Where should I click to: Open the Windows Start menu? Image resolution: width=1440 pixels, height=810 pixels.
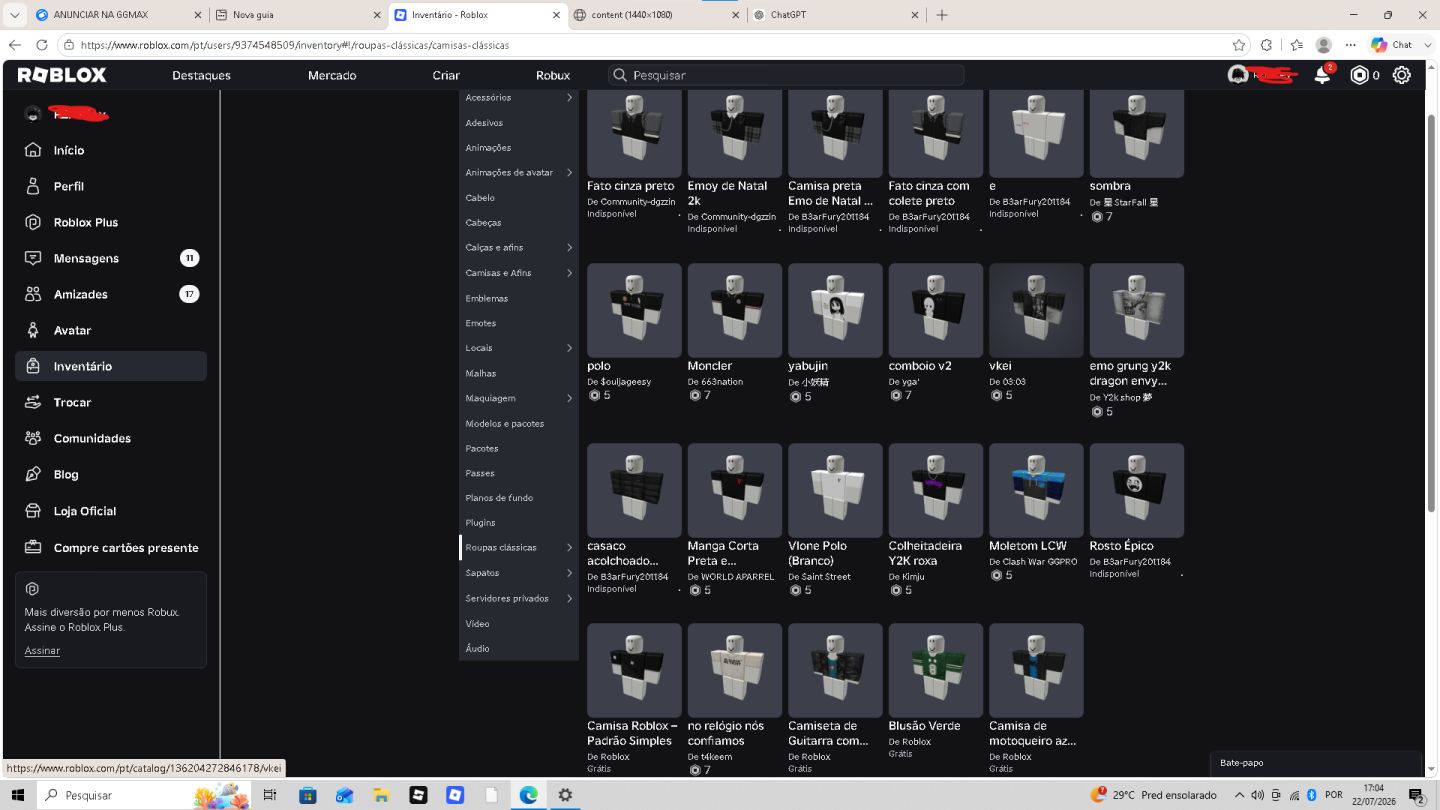(18, 795)
